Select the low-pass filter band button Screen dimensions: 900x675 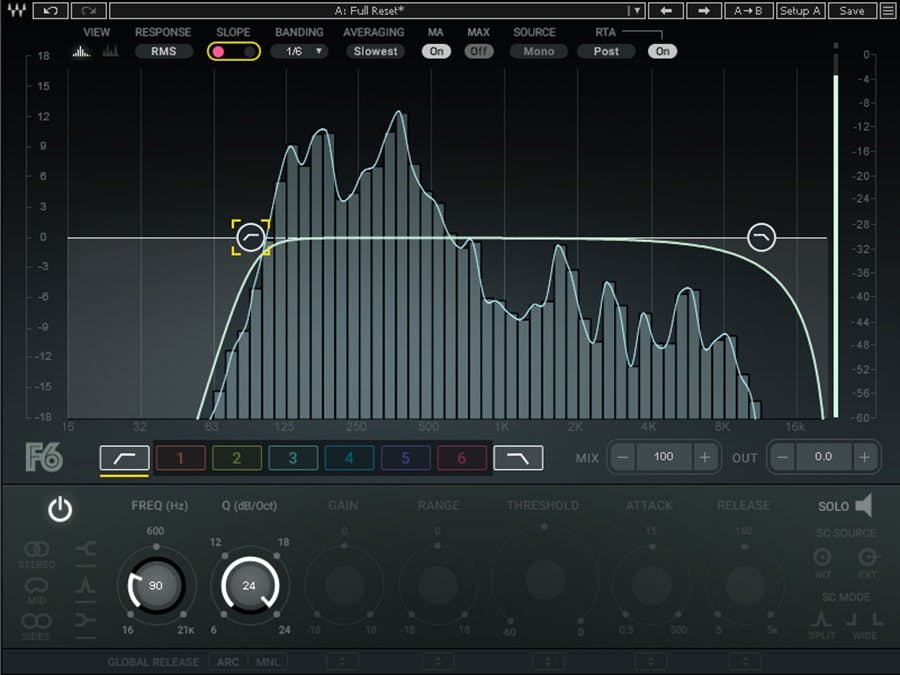click(x=518, y=458)
